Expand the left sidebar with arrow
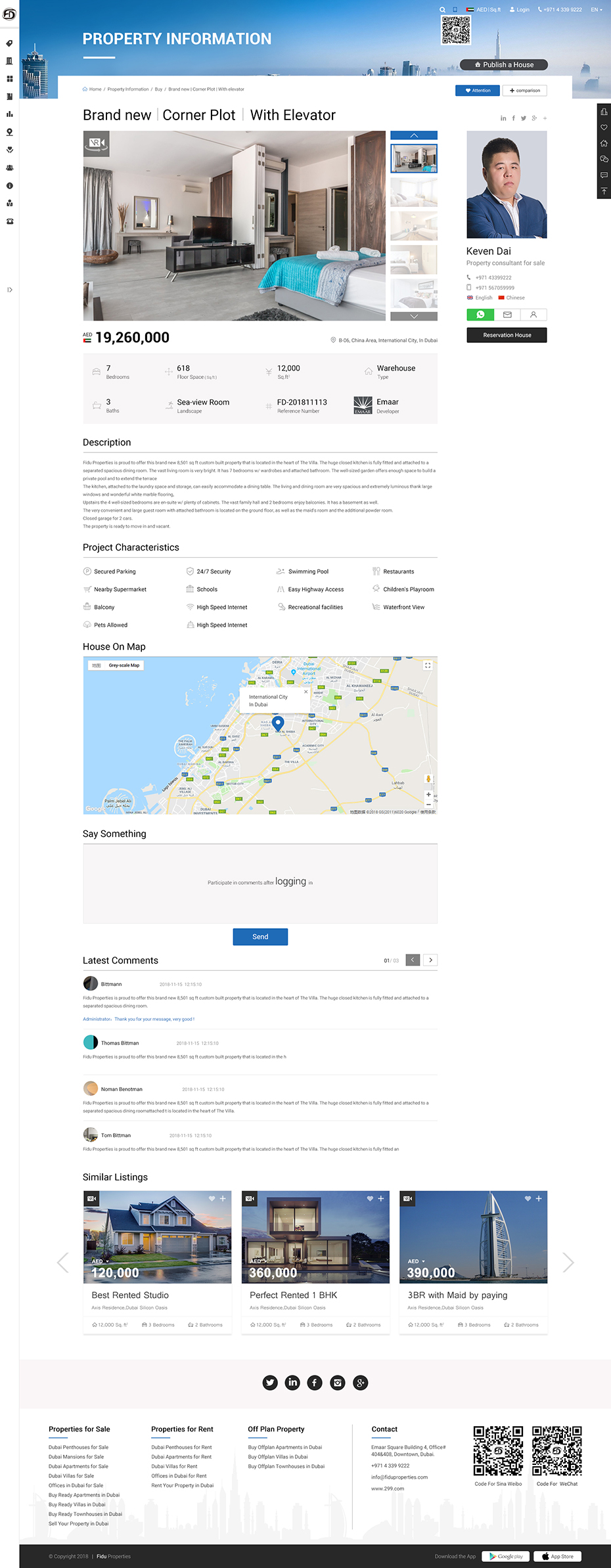The width and height of the screenshot is (611, 1568). click(10, 290)
